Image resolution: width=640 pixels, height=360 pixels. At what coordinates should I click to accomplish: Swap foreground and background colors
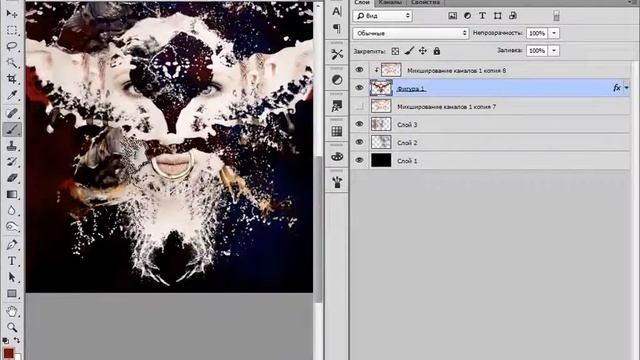tap(17, 340)
